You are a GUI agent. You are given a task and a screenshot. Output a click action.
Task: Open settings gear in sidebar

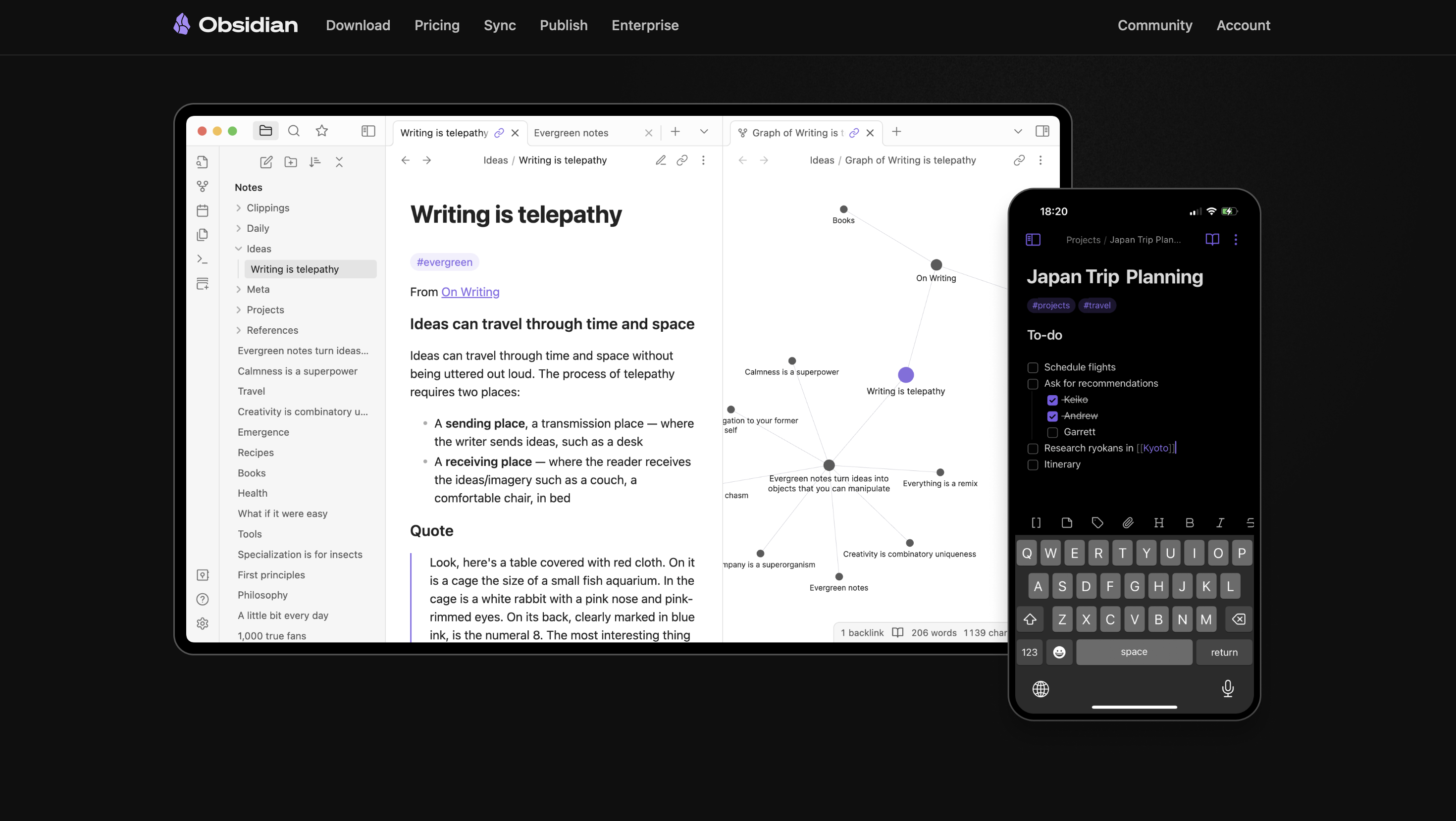(x=203, y=623)
